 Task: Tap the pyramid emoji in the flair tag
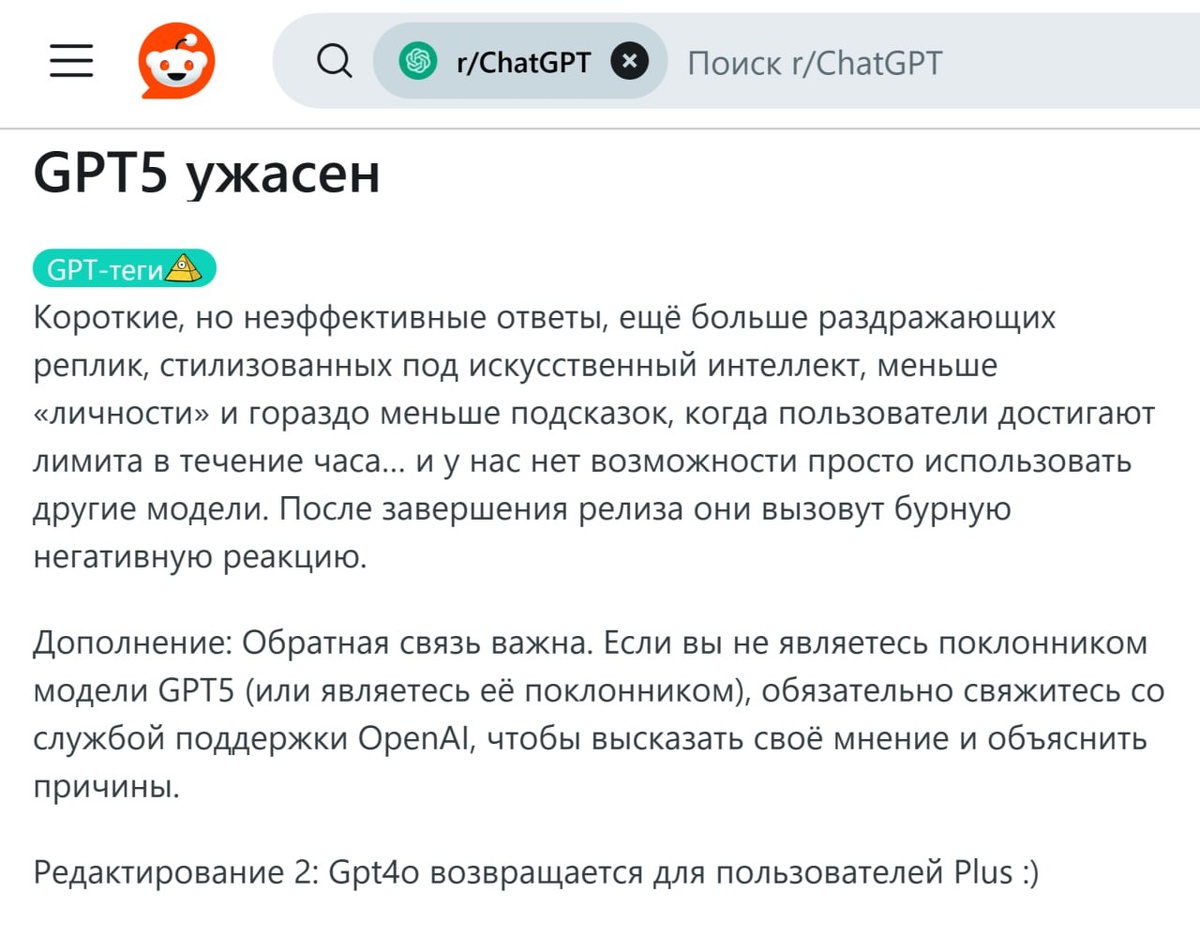click(x=184, y=267)
